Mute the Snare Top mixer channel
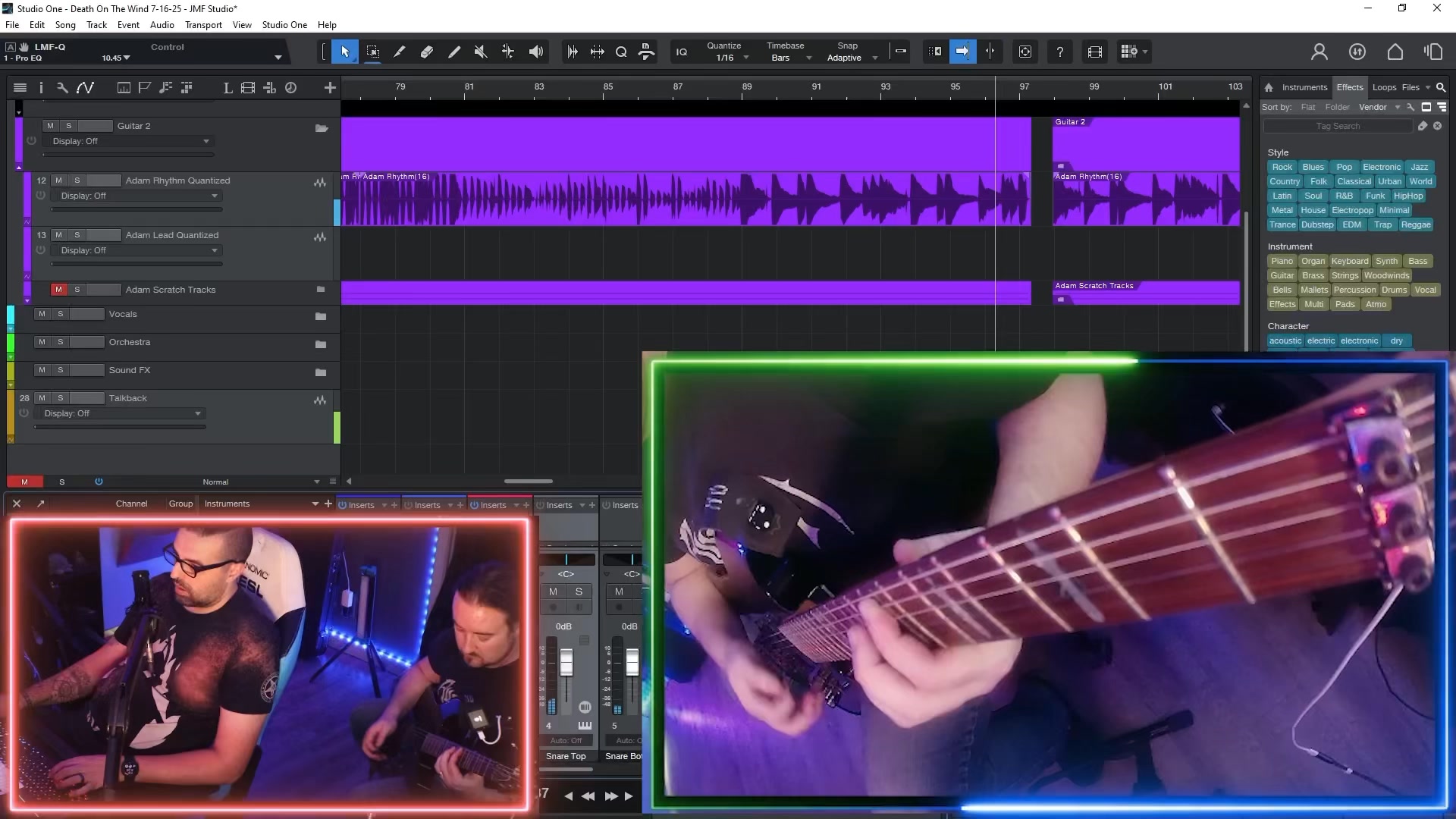 554,592
